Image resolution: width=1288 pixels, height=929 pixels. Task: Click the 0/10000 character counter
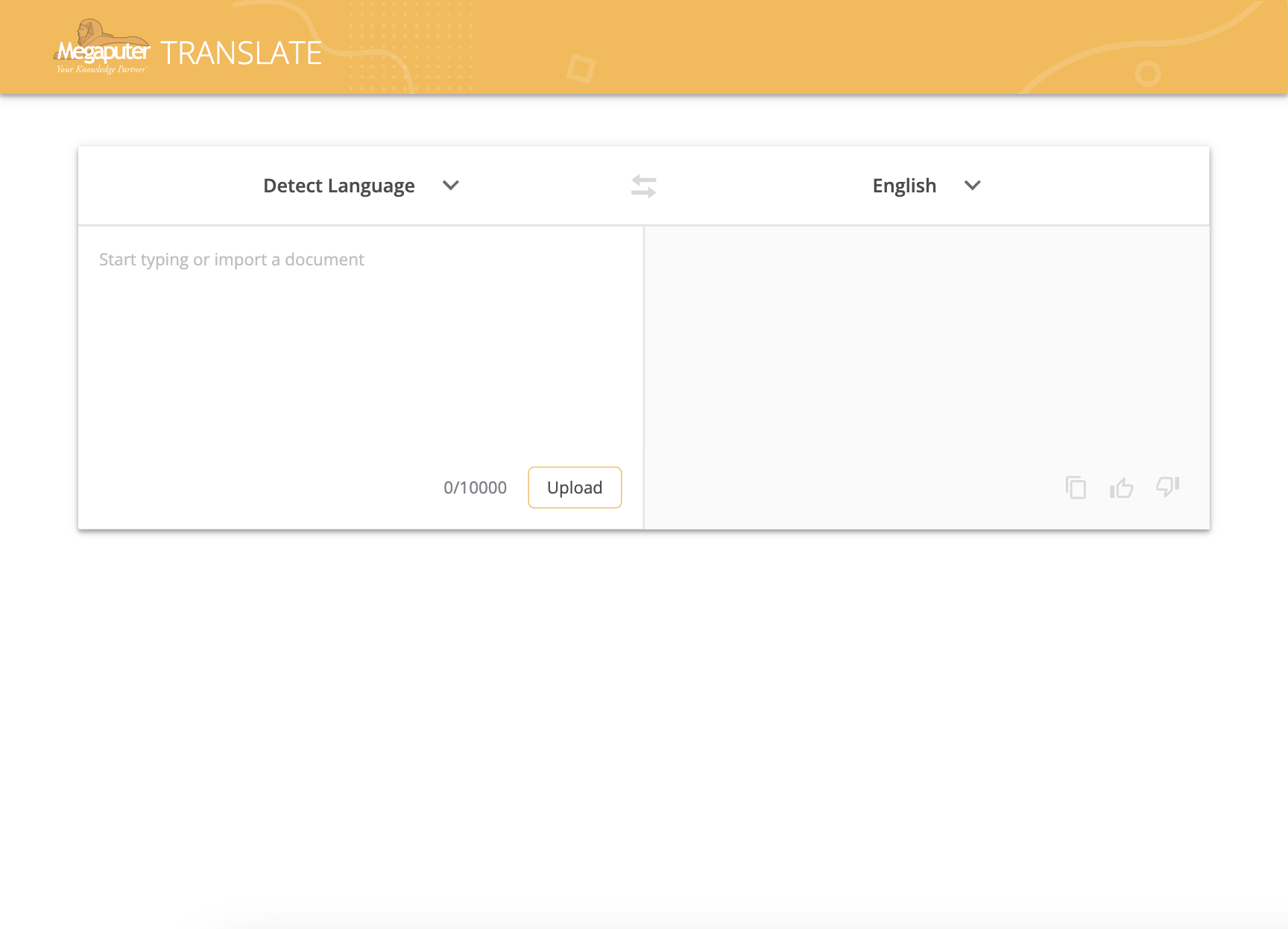click(475, 488)
